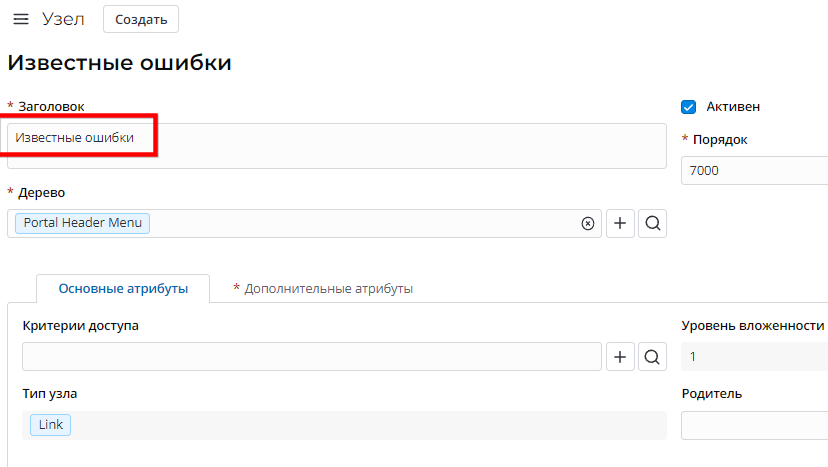Switch to Дополнительные атрибуты tab
Image resolution: width=828 pixels, height=467 pixels.
323,288
